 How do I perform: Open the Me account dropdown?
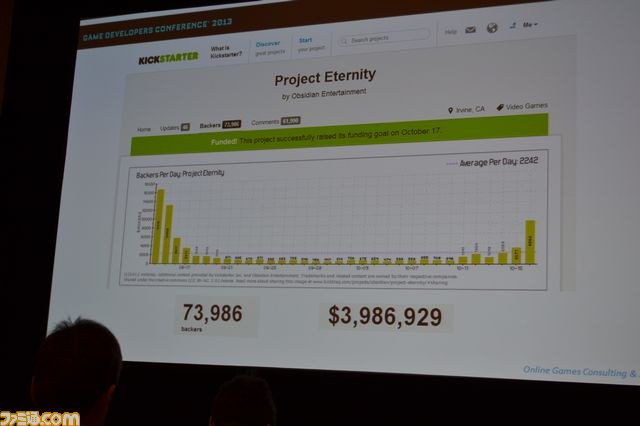530,25
